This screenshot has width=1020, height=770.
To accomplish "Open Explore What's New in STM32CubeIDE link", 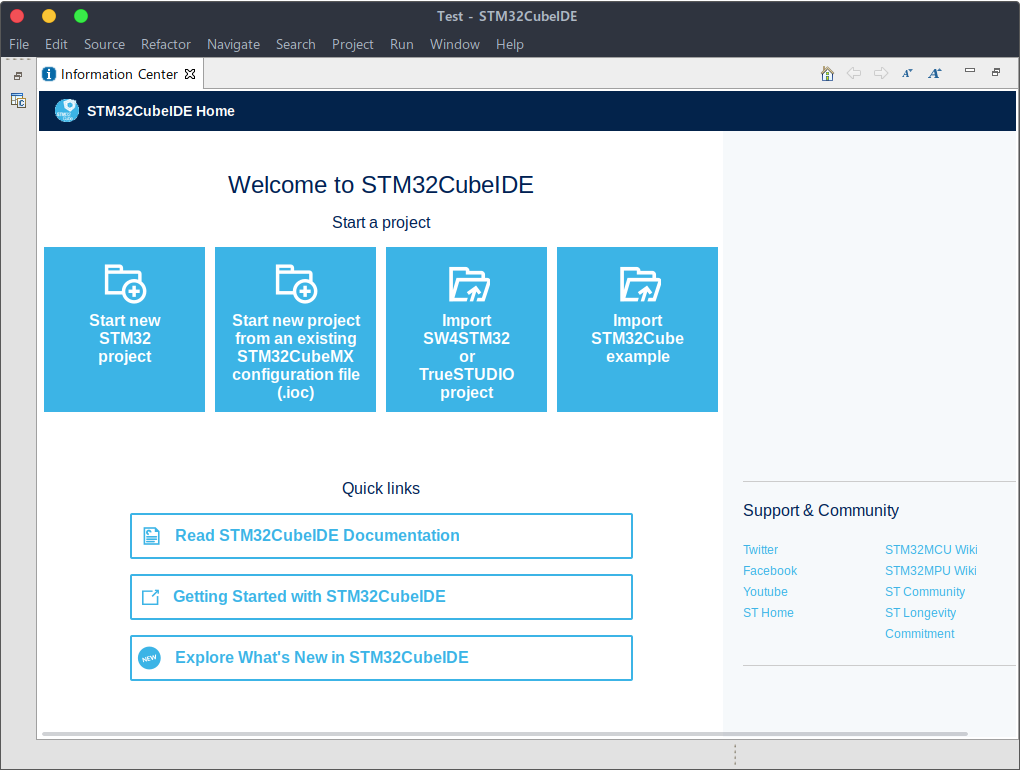I will (x=381, y=658).
